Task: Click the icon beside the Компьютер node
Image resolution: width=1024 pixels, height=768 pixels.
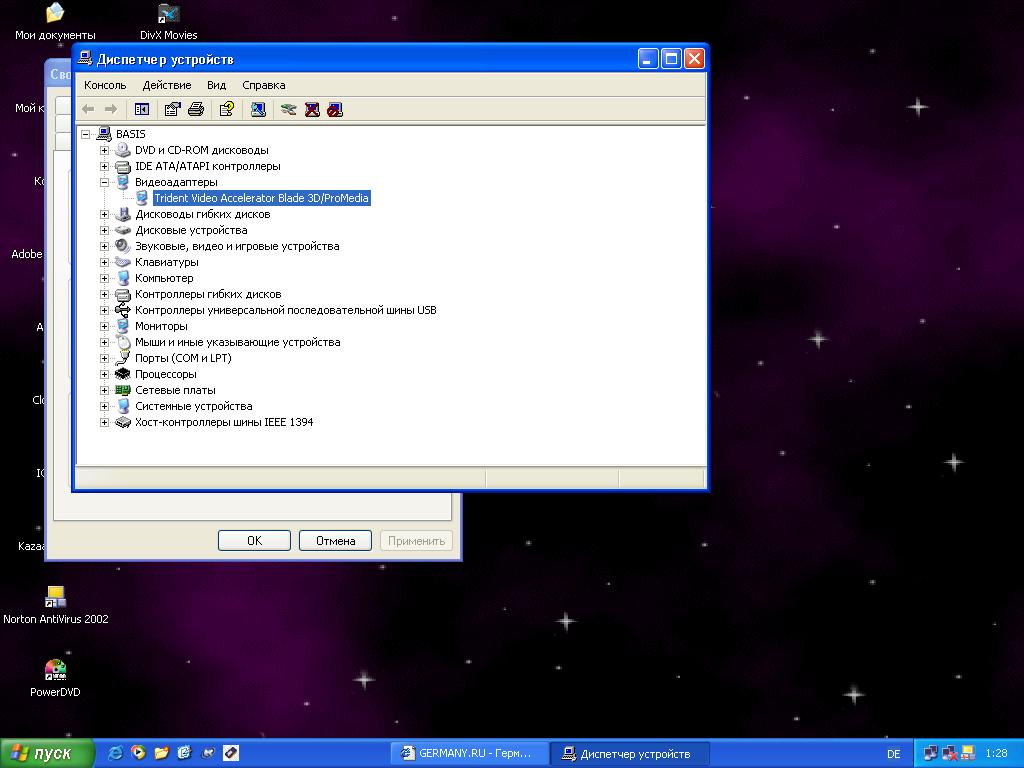Action: point(123,278)
